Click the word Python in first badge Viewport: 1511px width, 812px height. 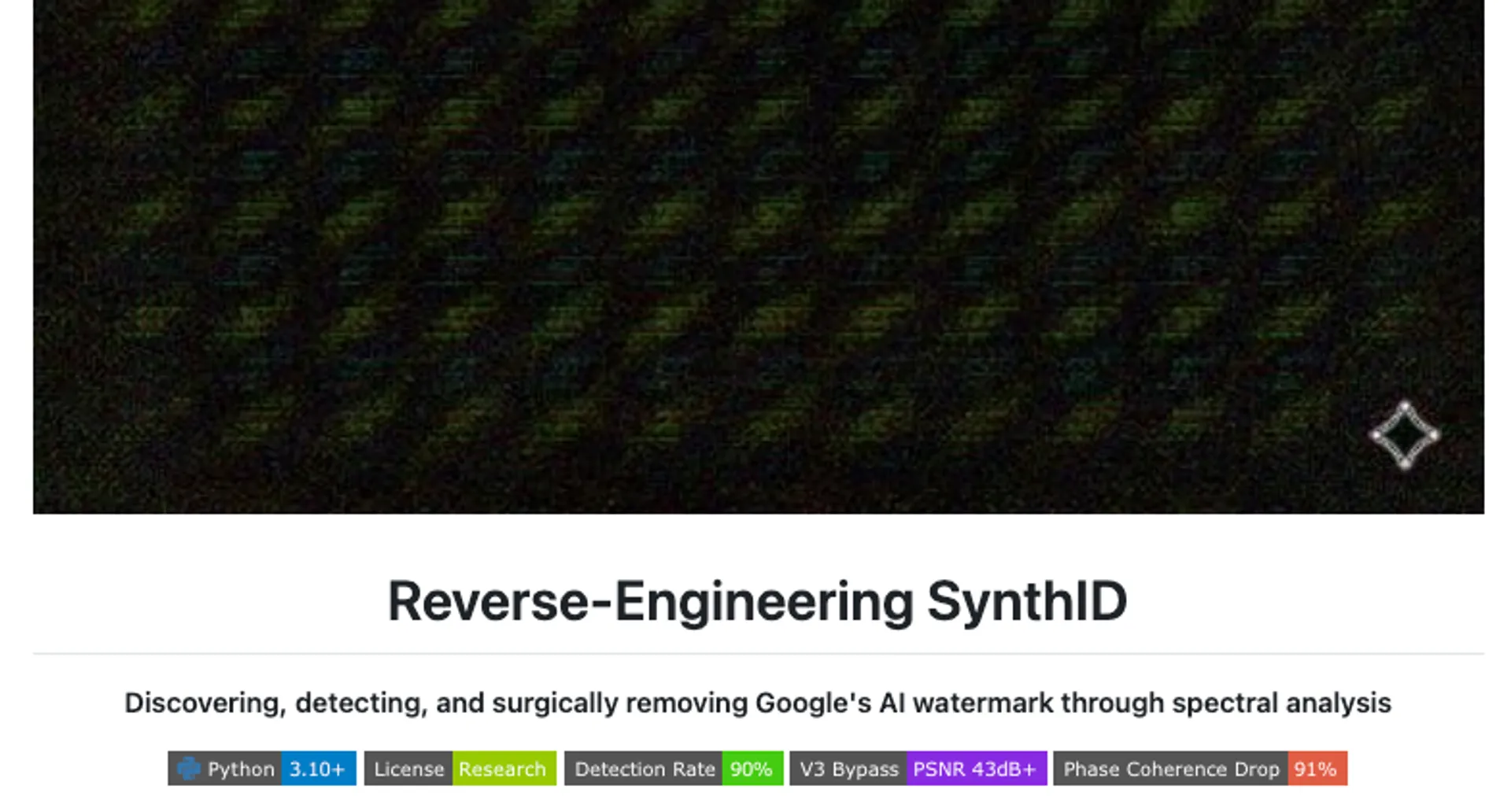pos(241,769)
